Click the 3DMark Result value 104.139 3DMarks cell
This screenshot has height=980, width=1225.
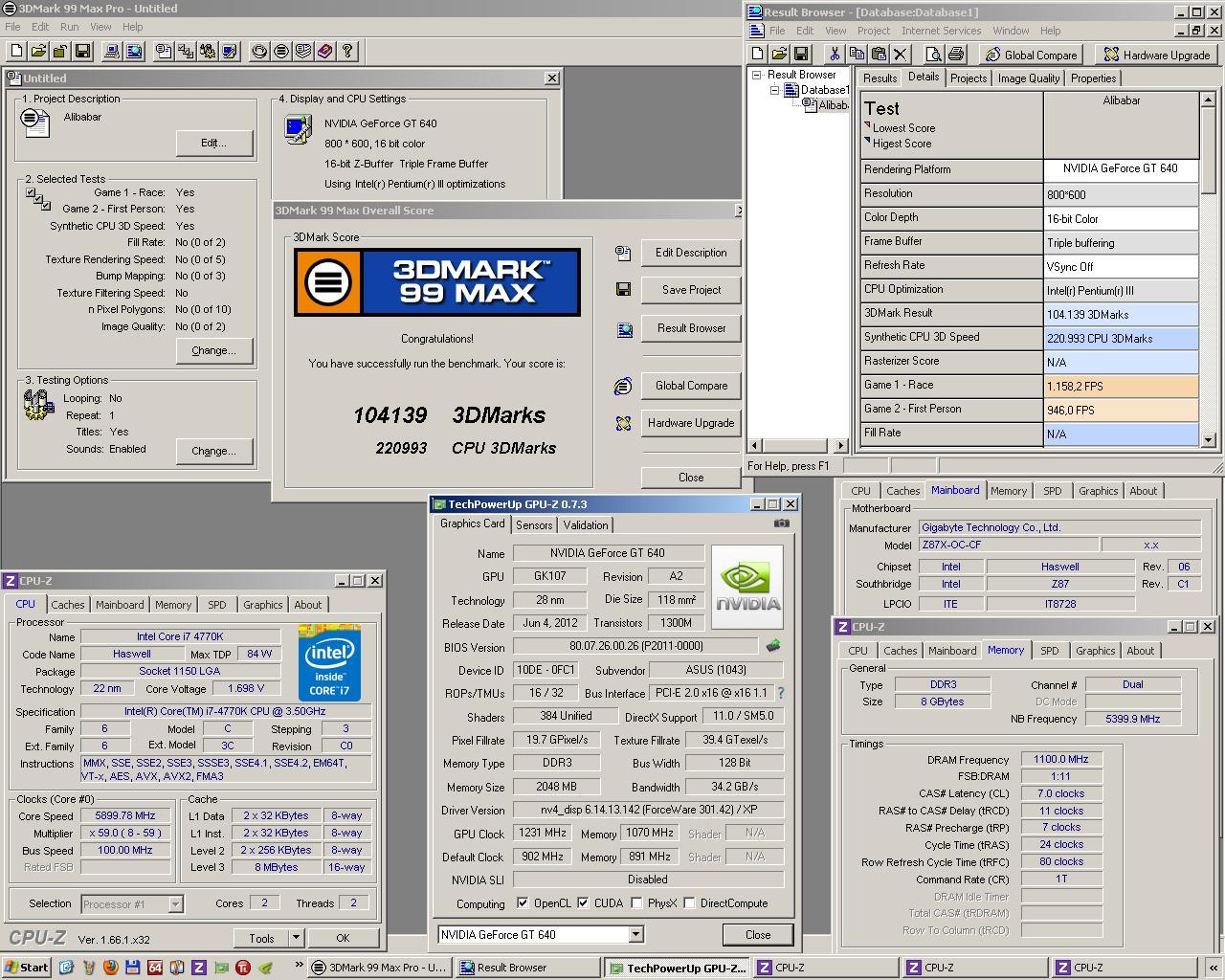1121,314
